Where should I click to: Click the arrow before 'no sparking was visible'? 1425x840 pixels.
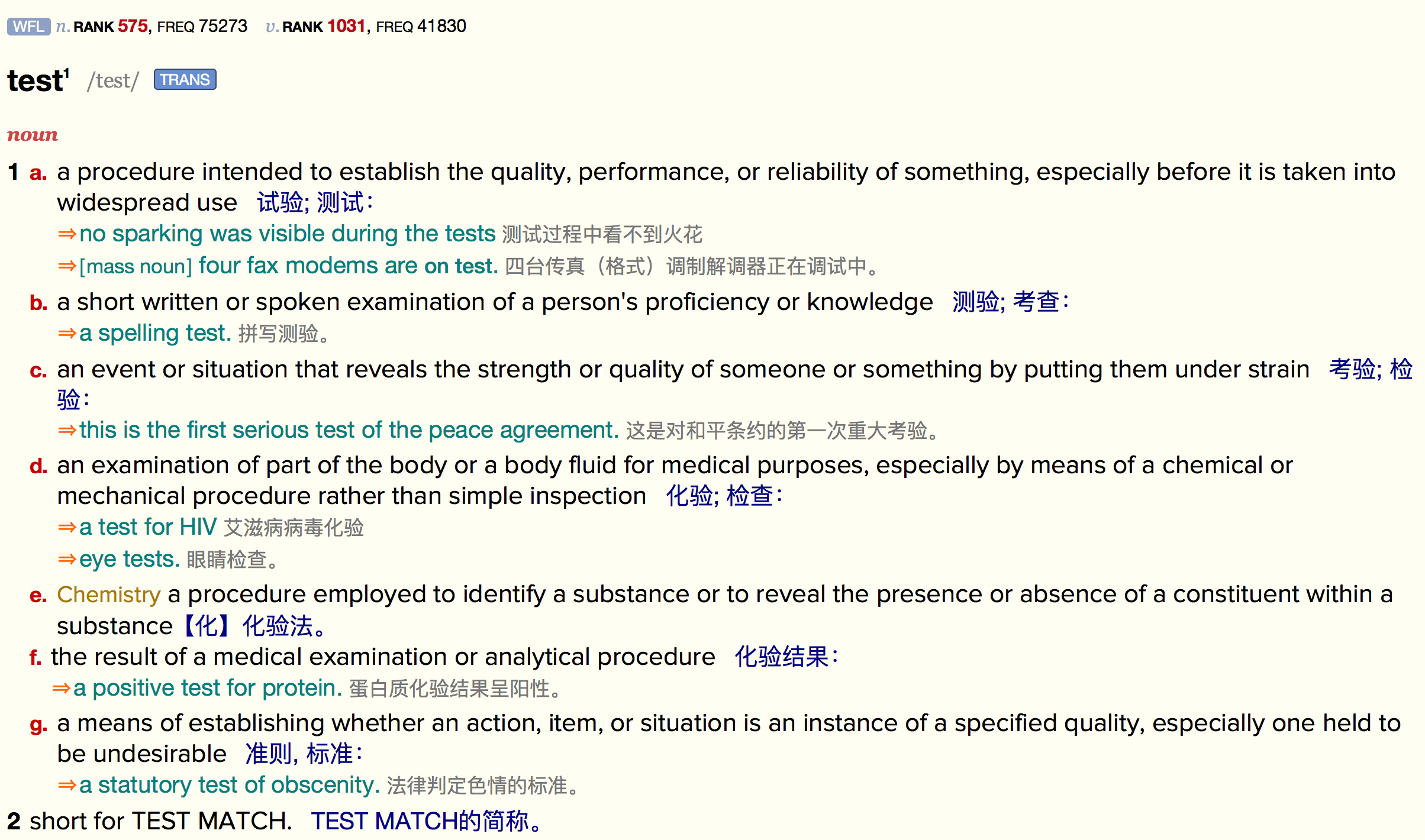tap(67, 234)
